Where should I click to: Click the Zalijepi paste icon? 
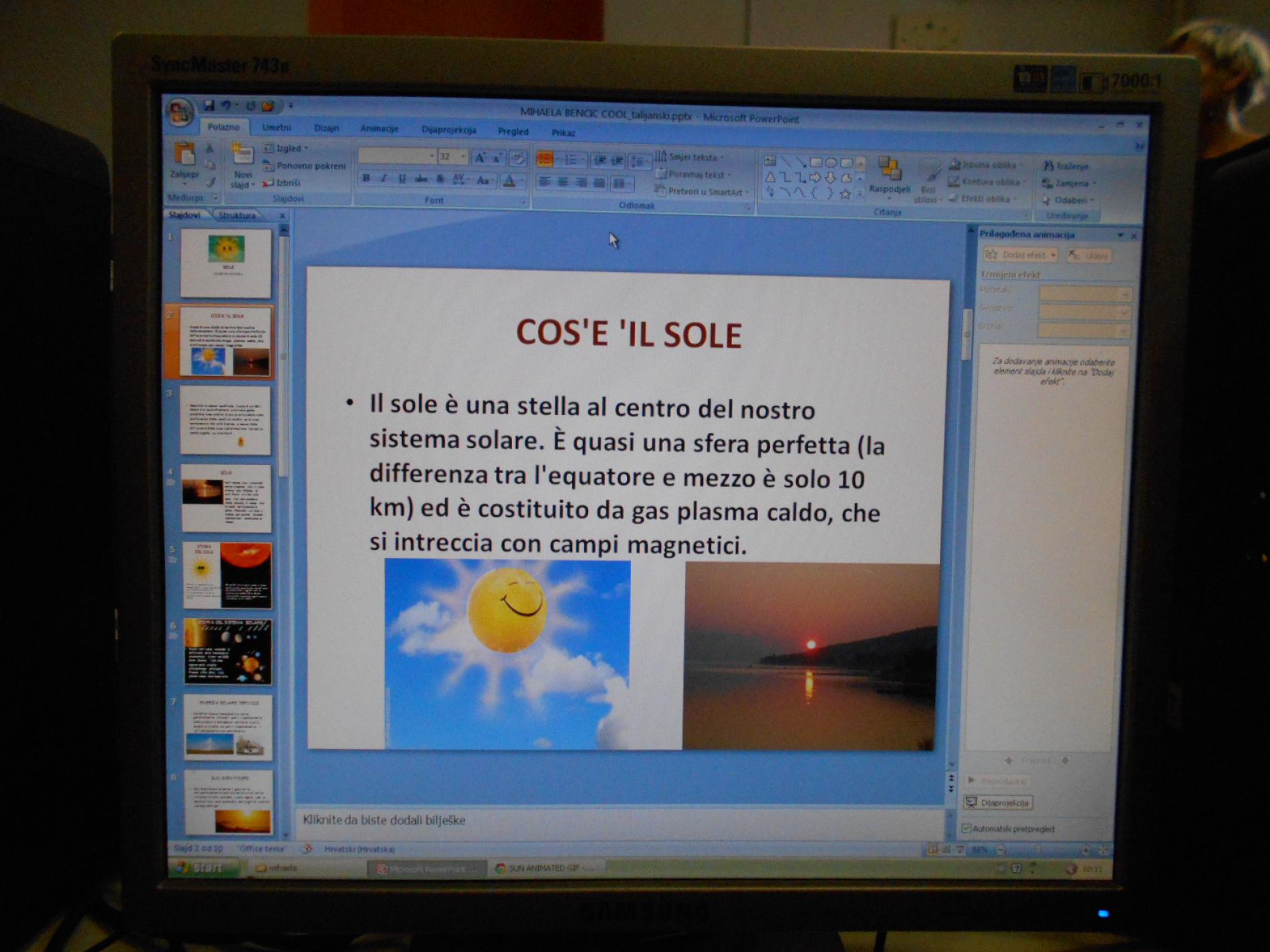(x=184, y=155)
